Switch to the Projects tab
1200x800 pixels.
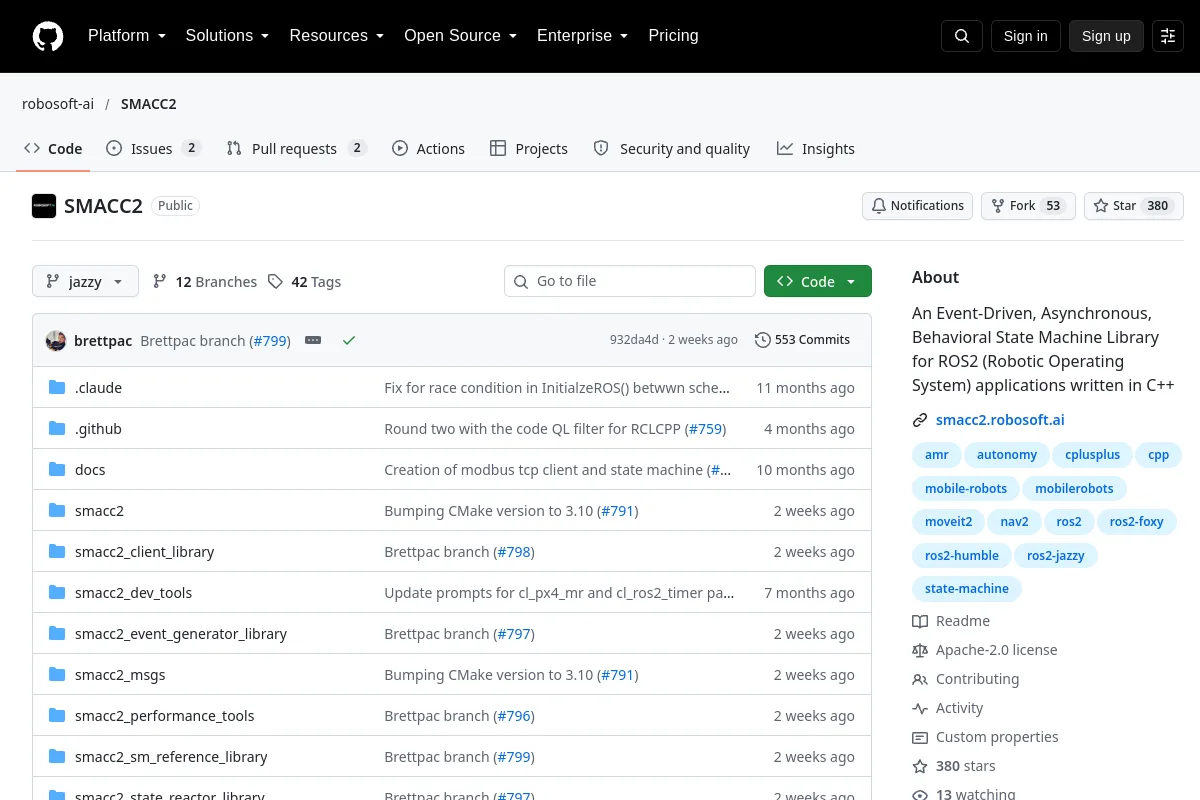[x=529, y=149]
